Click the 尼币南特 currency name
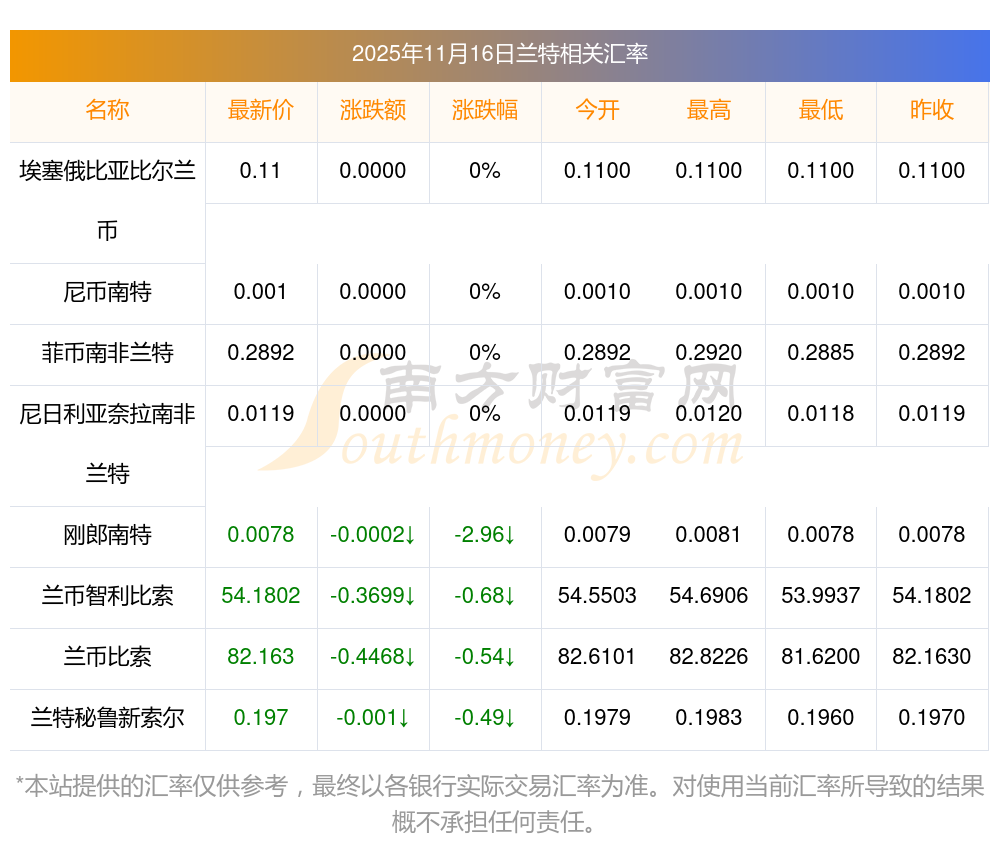The image size is (1000, 853). (107, 292)
